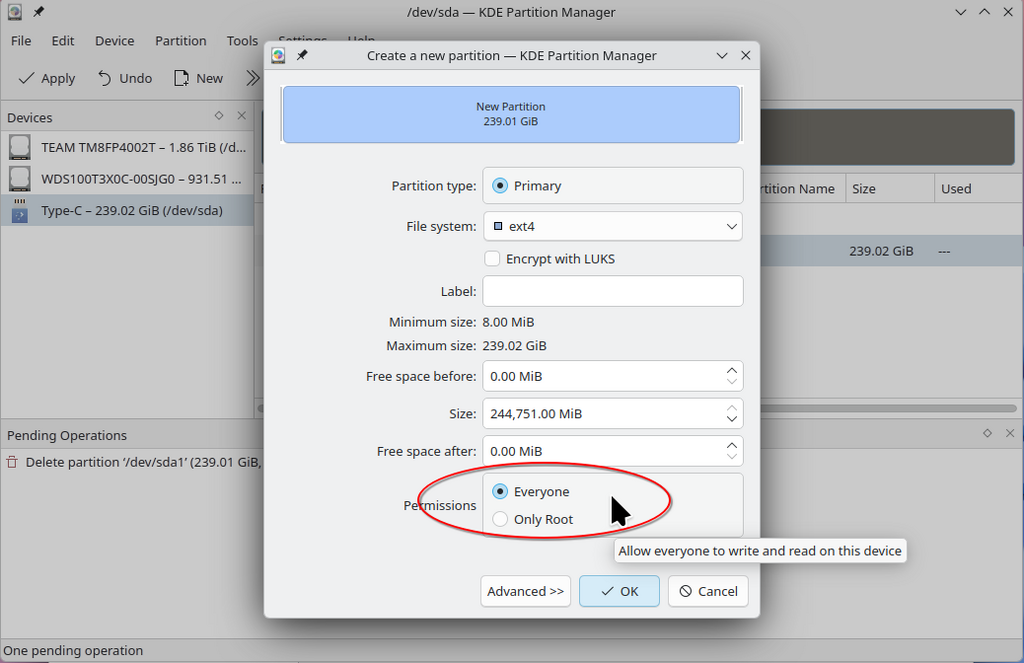Confirm with the OK button
1024x663 pixels.
click(x=619, y=591)
